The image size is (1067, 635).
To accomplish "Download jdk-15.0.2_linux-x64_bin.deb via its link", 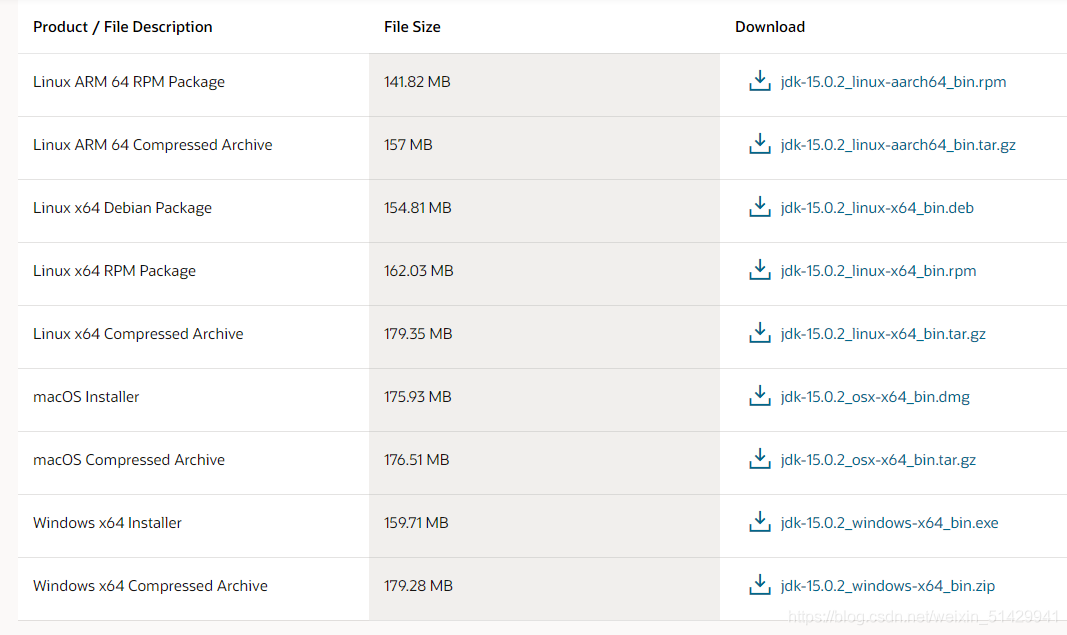I will [877, 208].
